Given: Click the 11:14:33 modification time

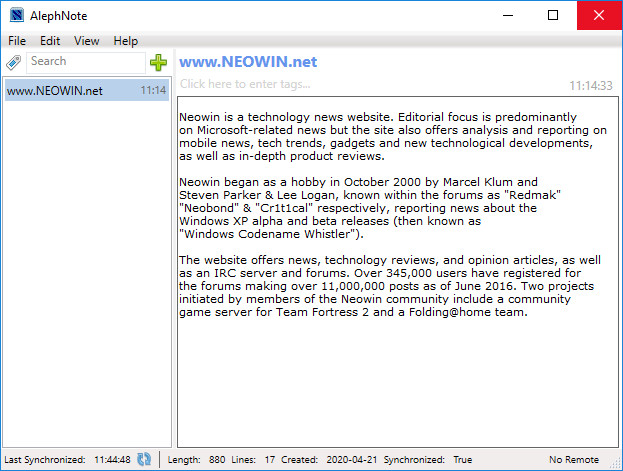Looking at the screenshot, I should coord(591,85).
